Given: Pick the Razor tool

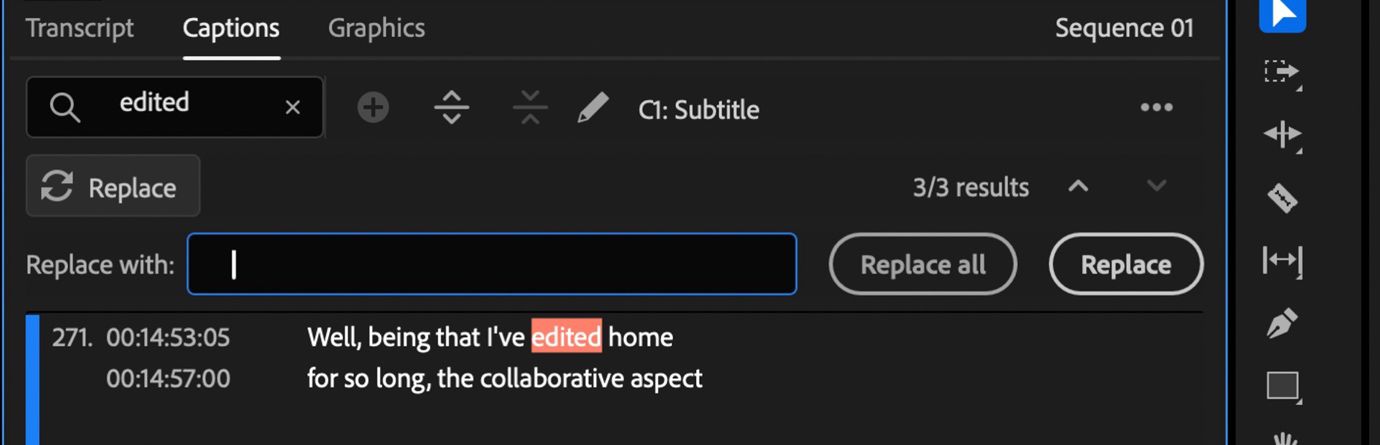Looking at the screenshot, I should pyautogui.click(x=1282, y=198).
